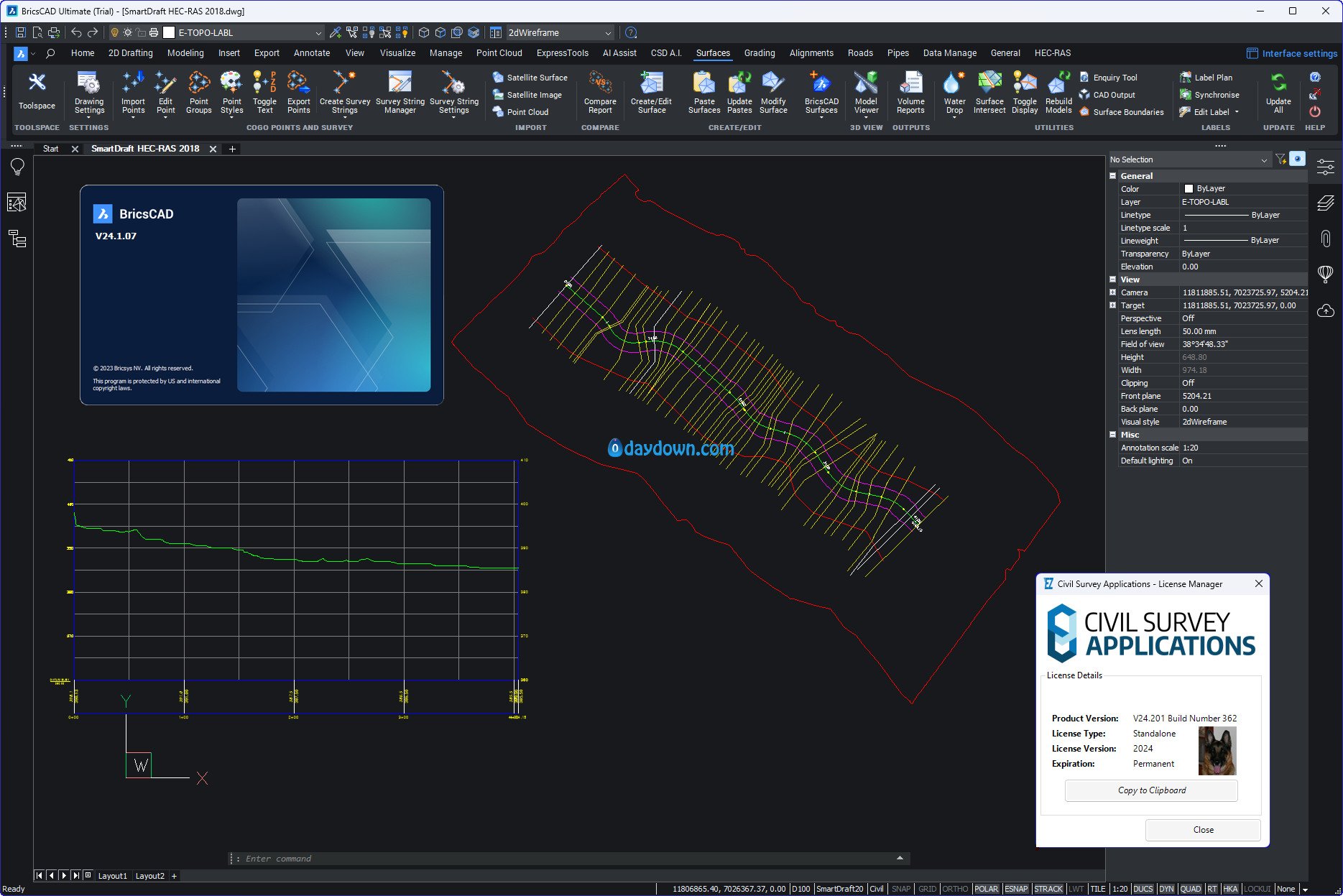The width and height of the screenshot is (1343, 896).
Task: Expand the Target property row
Action: pyautogui.click(x=1113, y=305)
